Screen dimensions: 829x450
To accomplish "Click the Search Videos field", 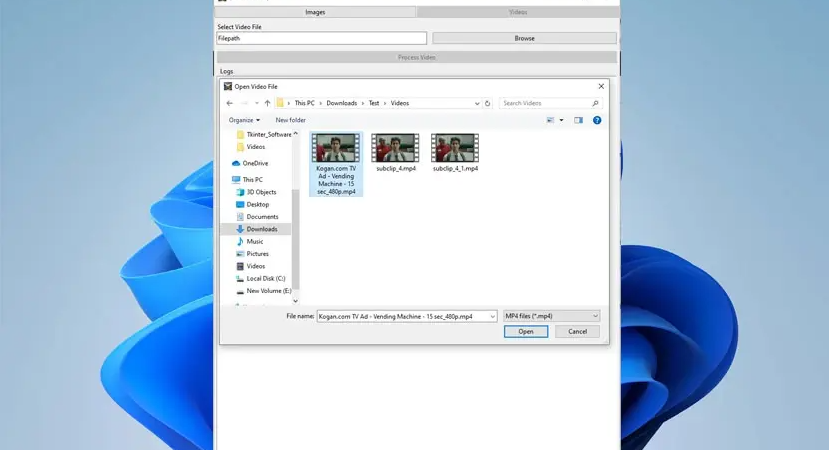I will 545,103.
